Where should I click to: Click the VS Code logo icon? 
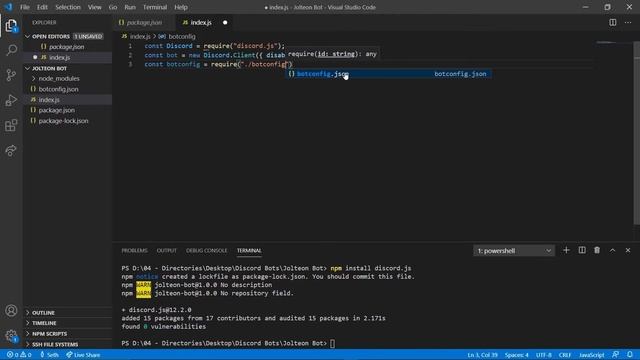[8, 7]
